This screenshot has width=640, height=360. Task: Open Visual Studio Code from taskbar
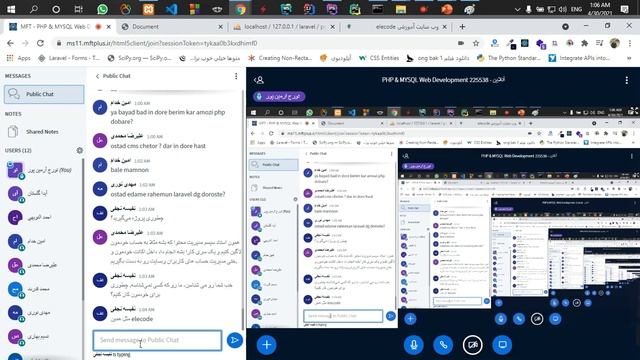[171, 9]
